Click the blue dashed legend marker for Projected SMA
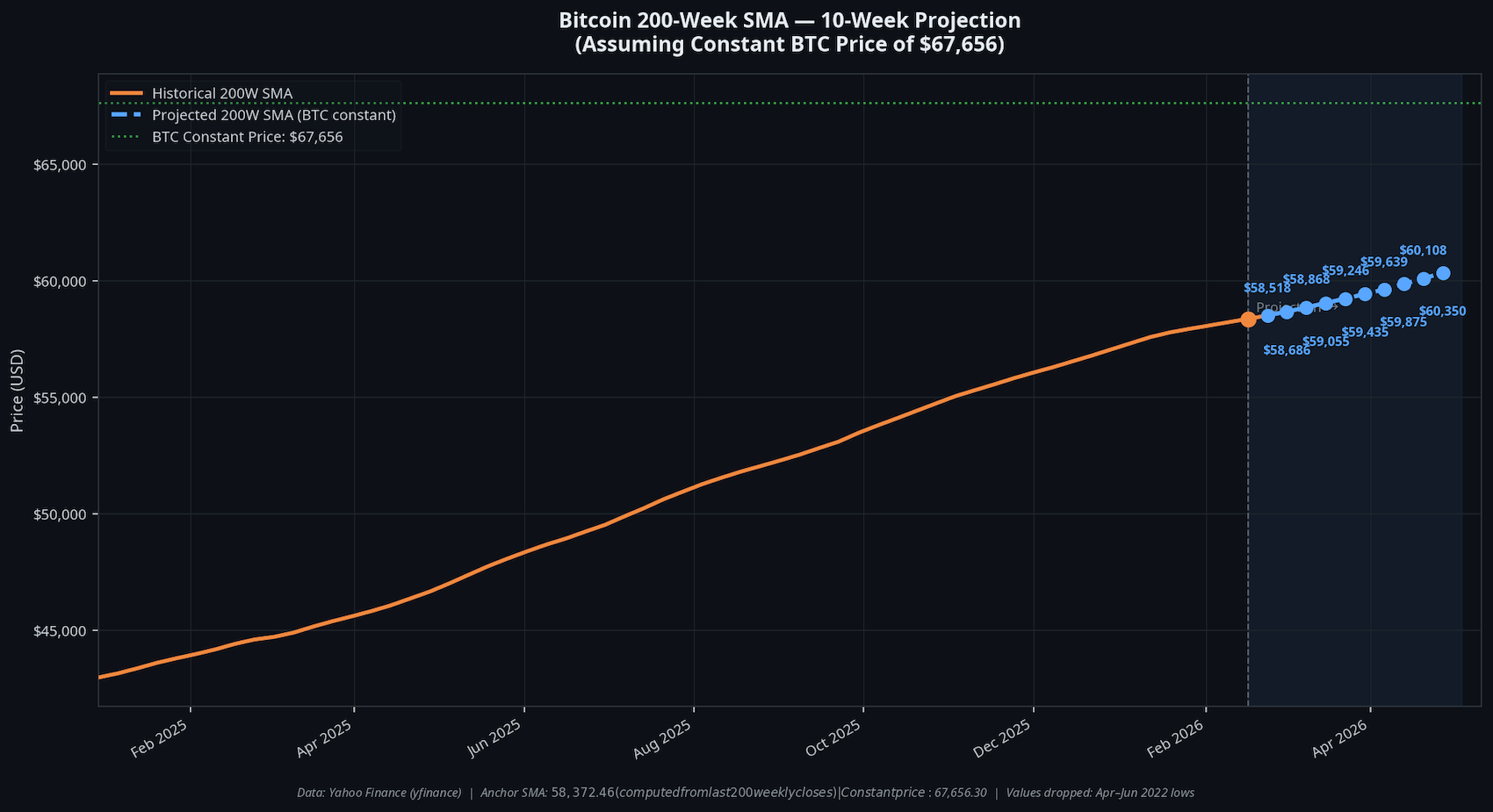The image size is (1493, 812). coord(127,115)
